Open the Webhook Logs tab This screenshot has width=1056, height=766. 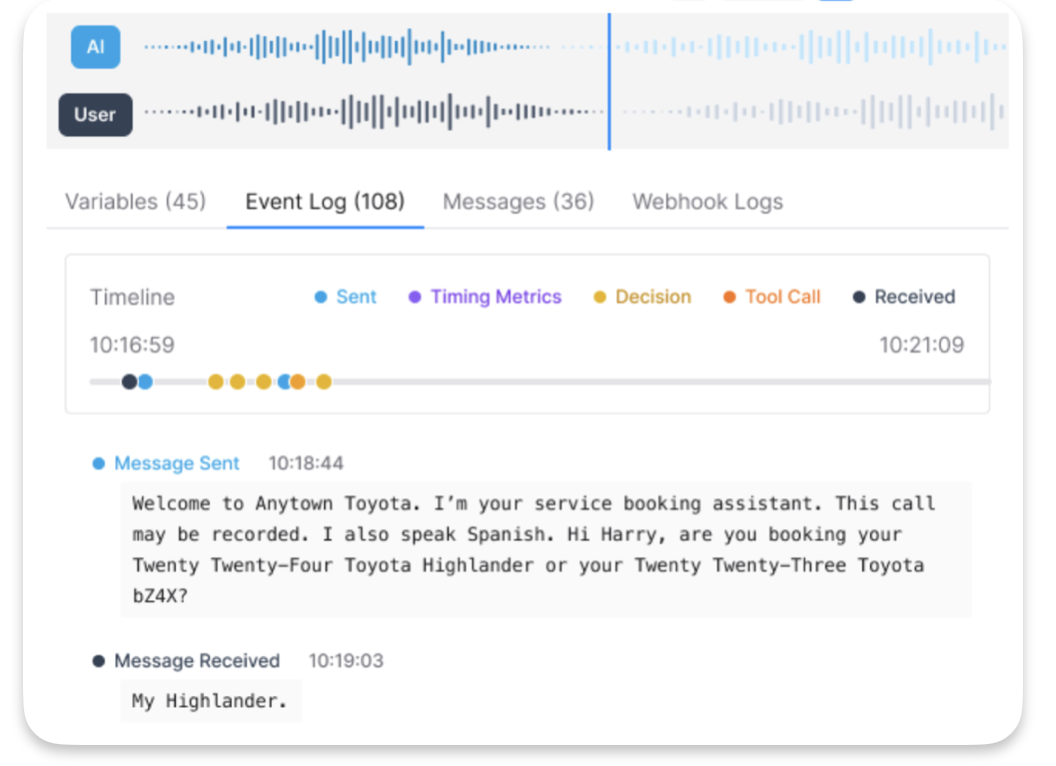[x=707, y=202]
